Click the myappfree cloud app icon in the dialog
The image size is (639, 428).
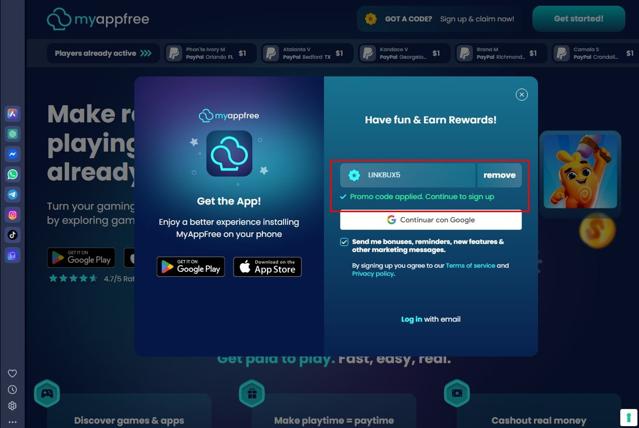pyautogui.click(x=229, y=153)
